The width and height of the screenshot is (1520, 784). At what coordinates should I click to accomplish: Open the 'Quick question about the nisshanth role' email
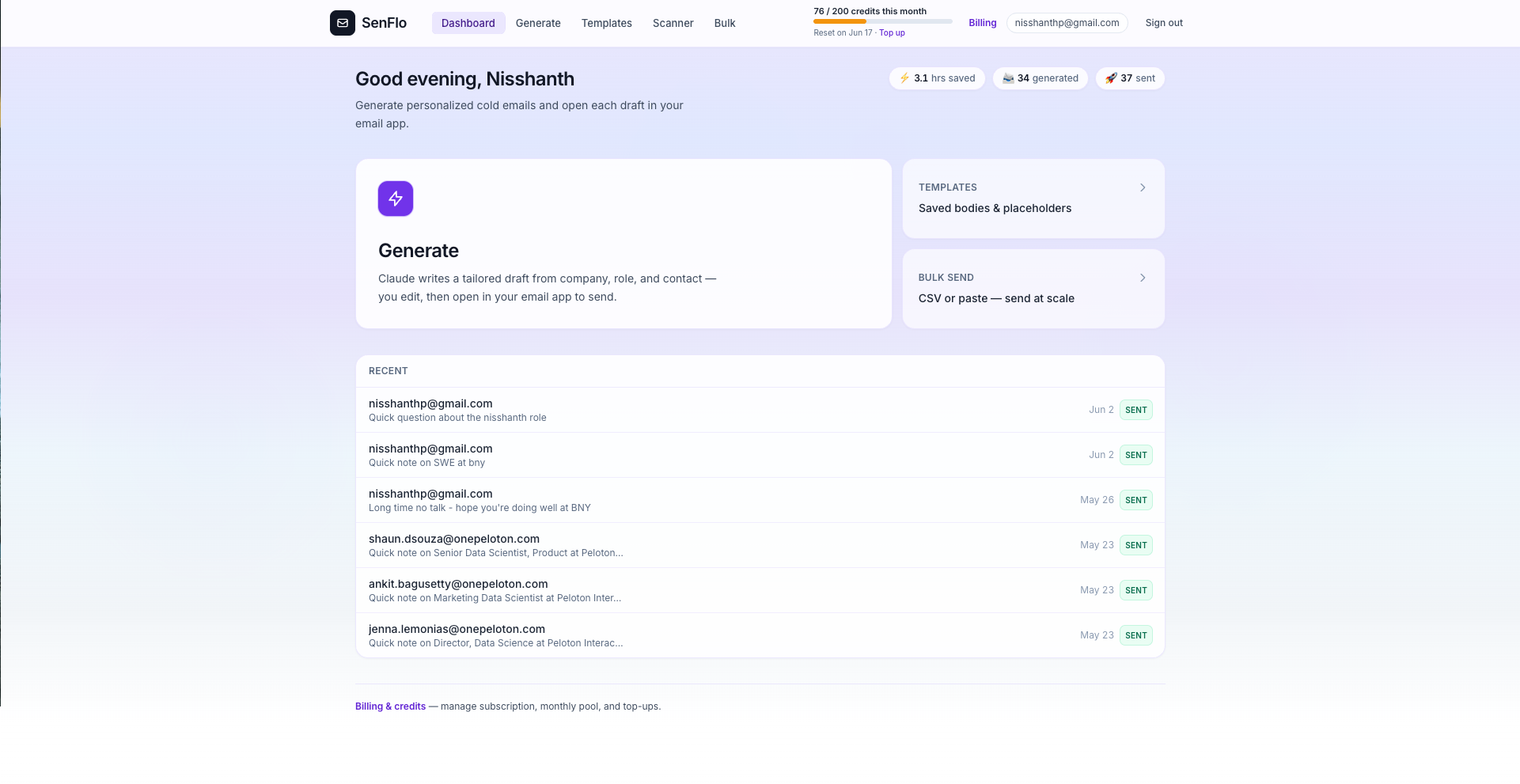point(760,410)
